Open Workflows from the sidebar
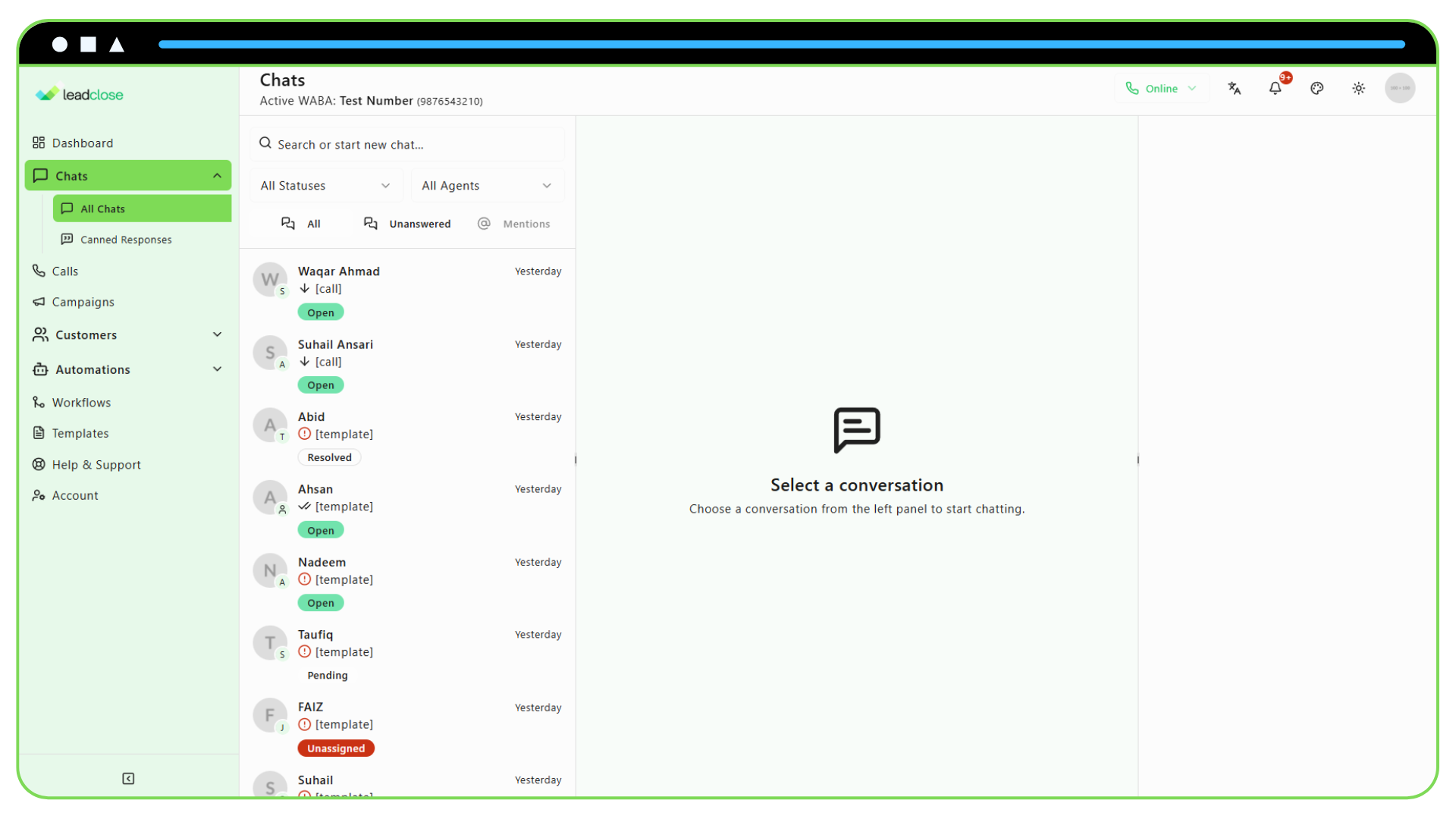The width and height of the screenshot is (1456, 819). click(x=80, y=402)
